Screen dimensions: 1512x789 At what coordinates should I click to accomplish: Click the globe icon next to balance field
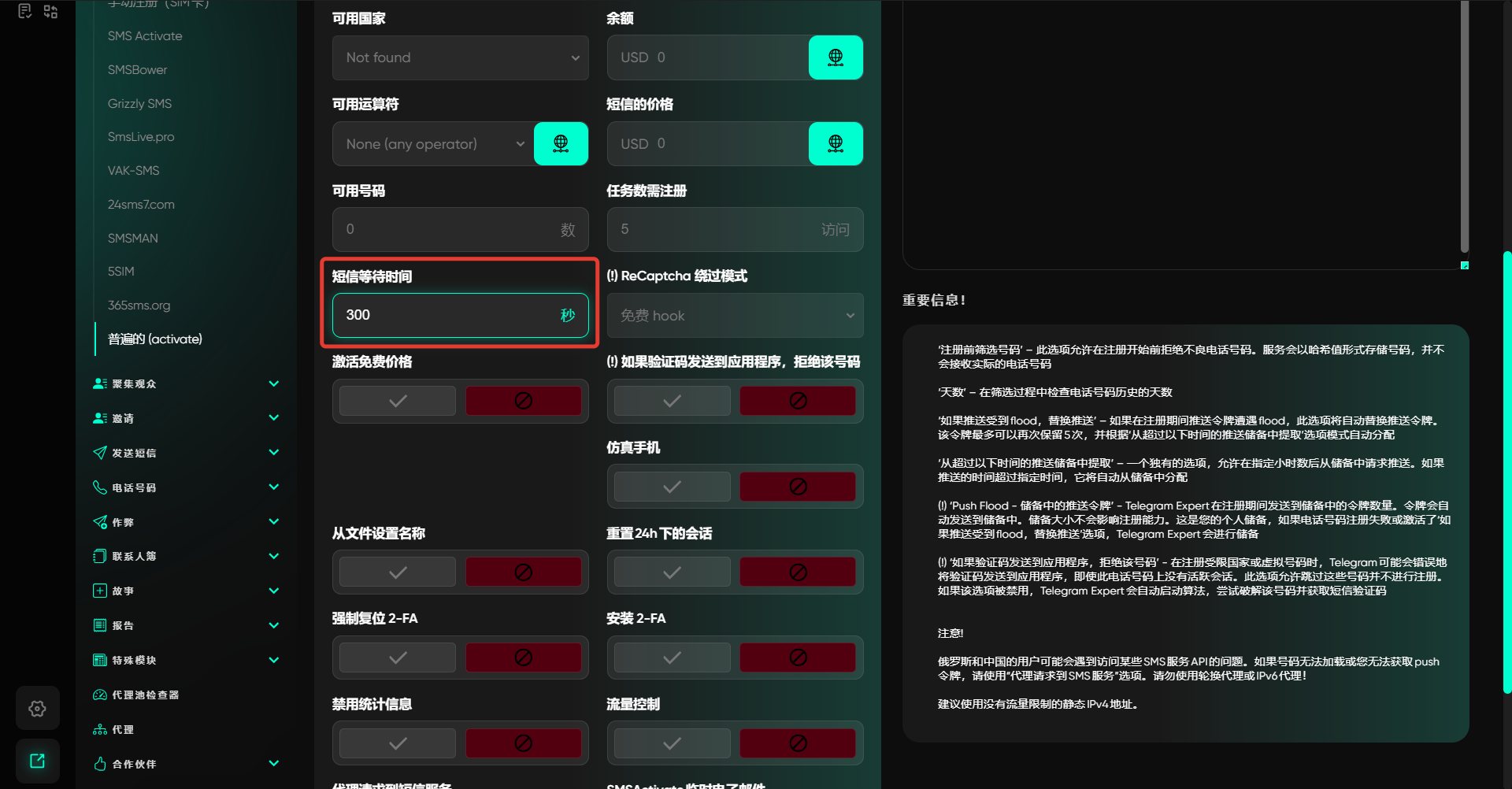(x=836, y=57)
